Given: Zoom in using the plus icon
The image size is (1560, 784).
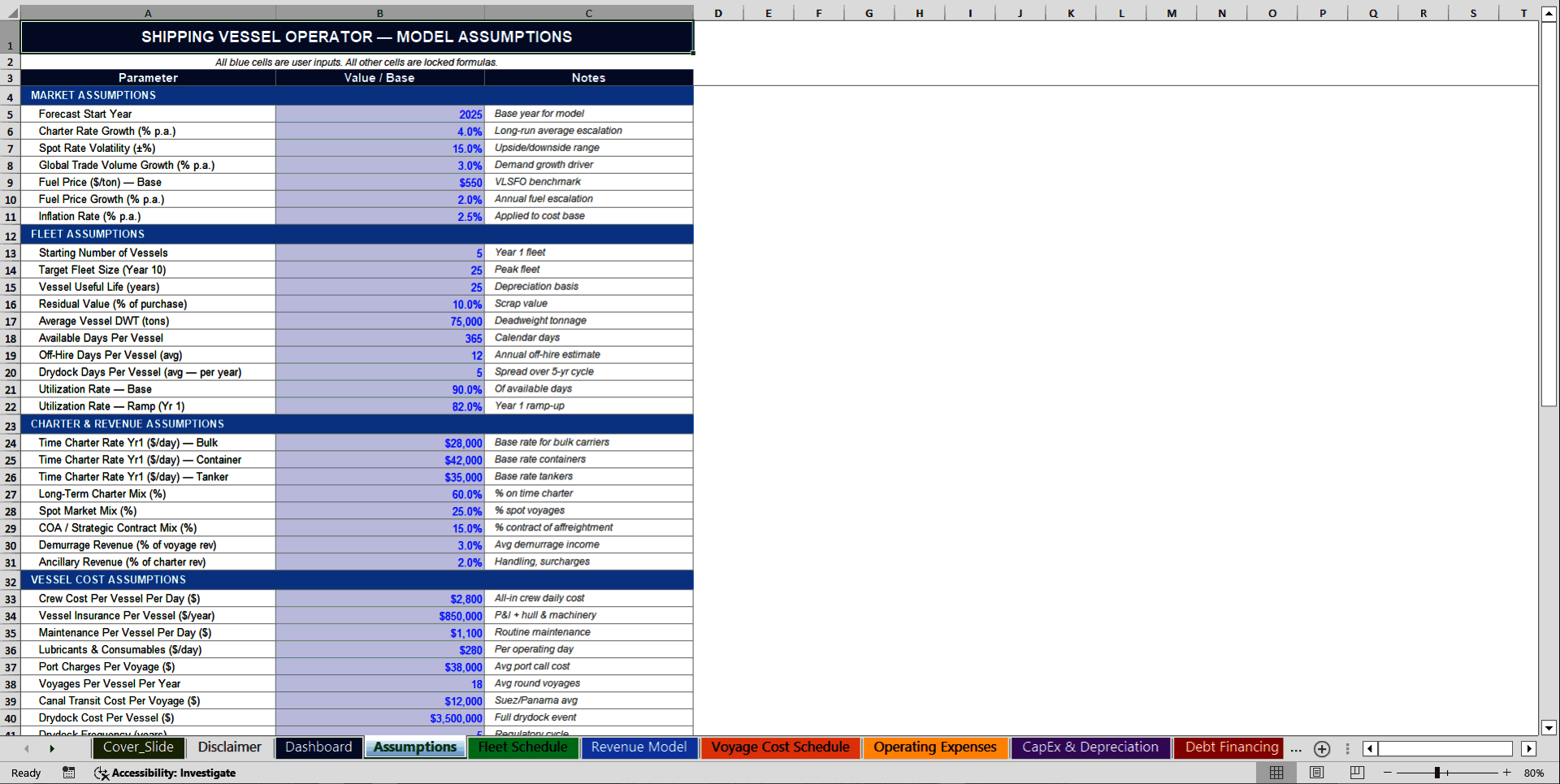Looking at the screenshot, I should (1507, 773).
